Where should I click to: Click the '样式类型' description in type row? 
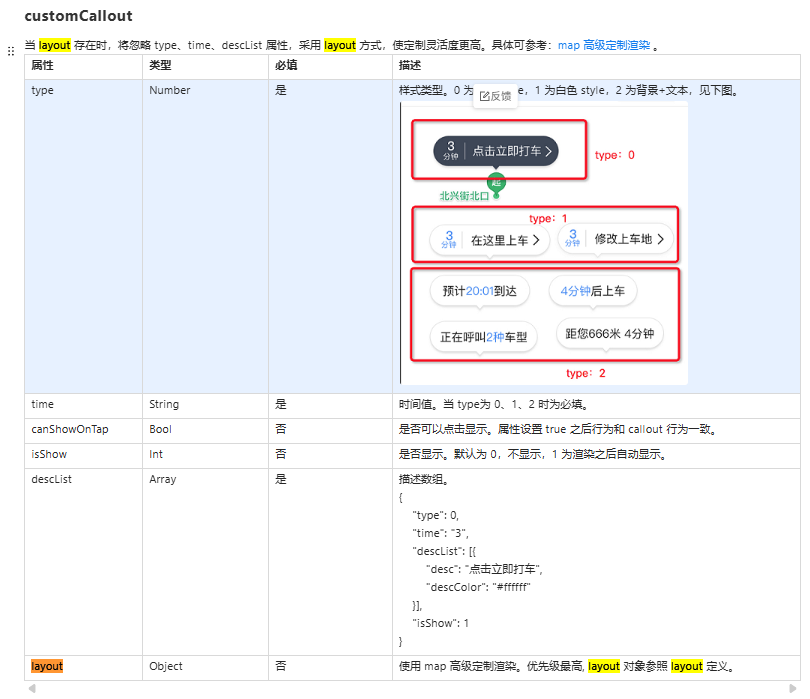click(x=568, y=90)
